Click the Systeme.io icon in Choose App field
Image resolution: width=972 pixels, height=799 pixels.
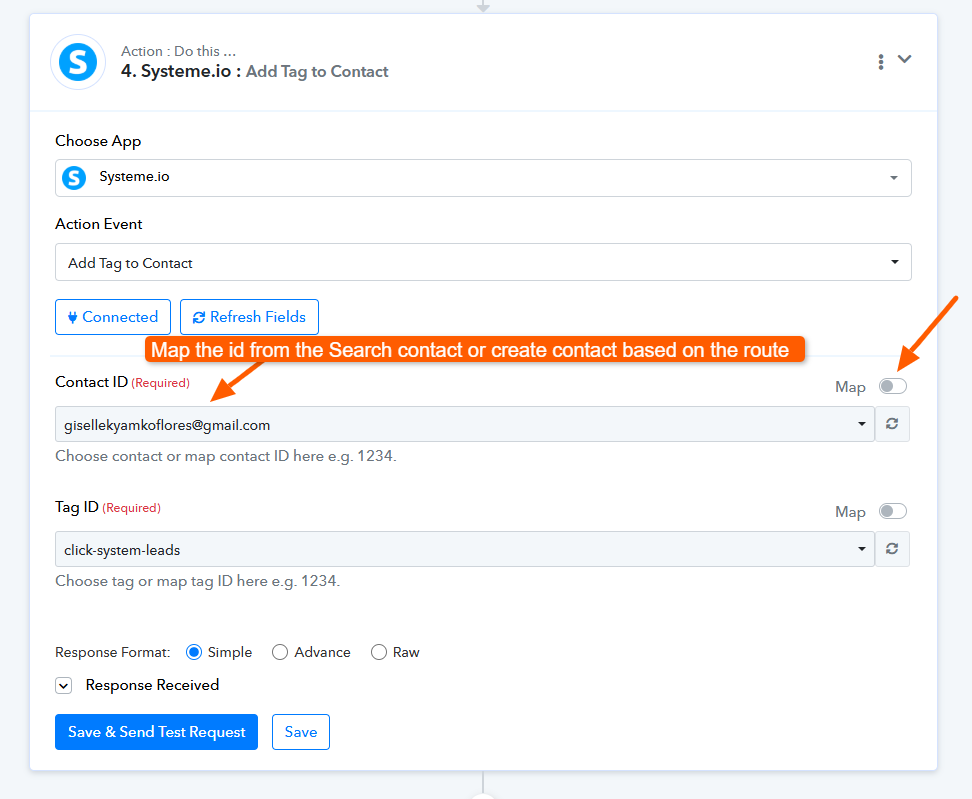[74, 178]
